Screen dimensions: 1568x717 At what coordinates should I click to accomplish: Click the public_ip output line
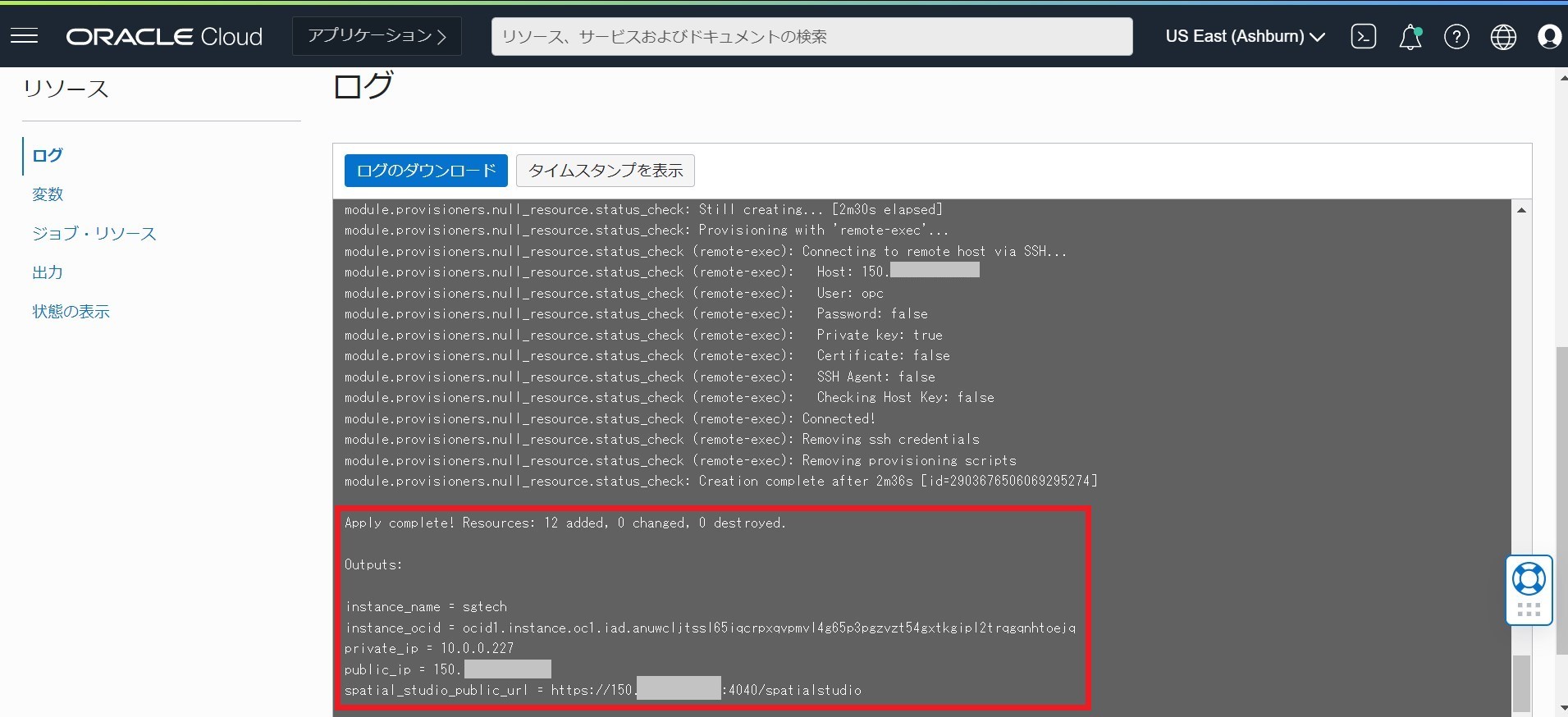point(447,669)
